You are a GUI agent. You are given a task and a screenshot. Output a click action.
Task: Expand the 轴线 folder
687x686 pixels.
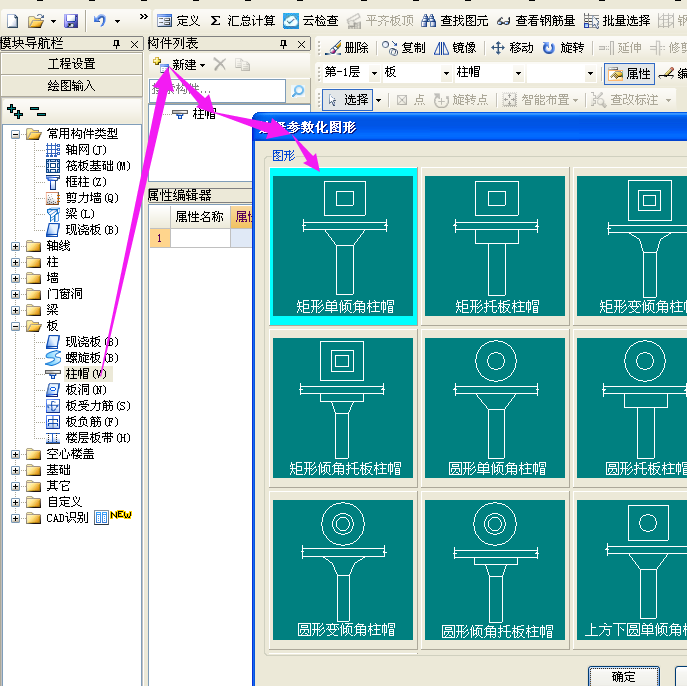point(15,246)
